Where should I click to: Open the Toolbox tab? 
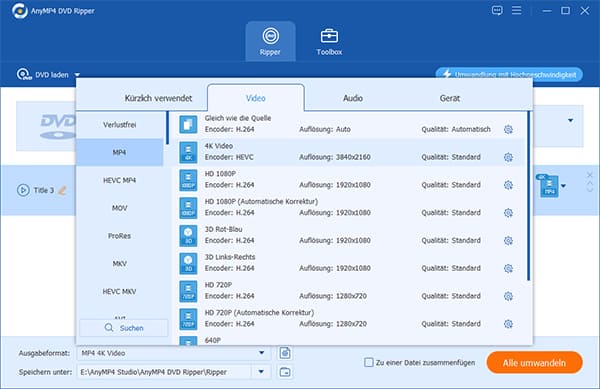coord(329,41)
